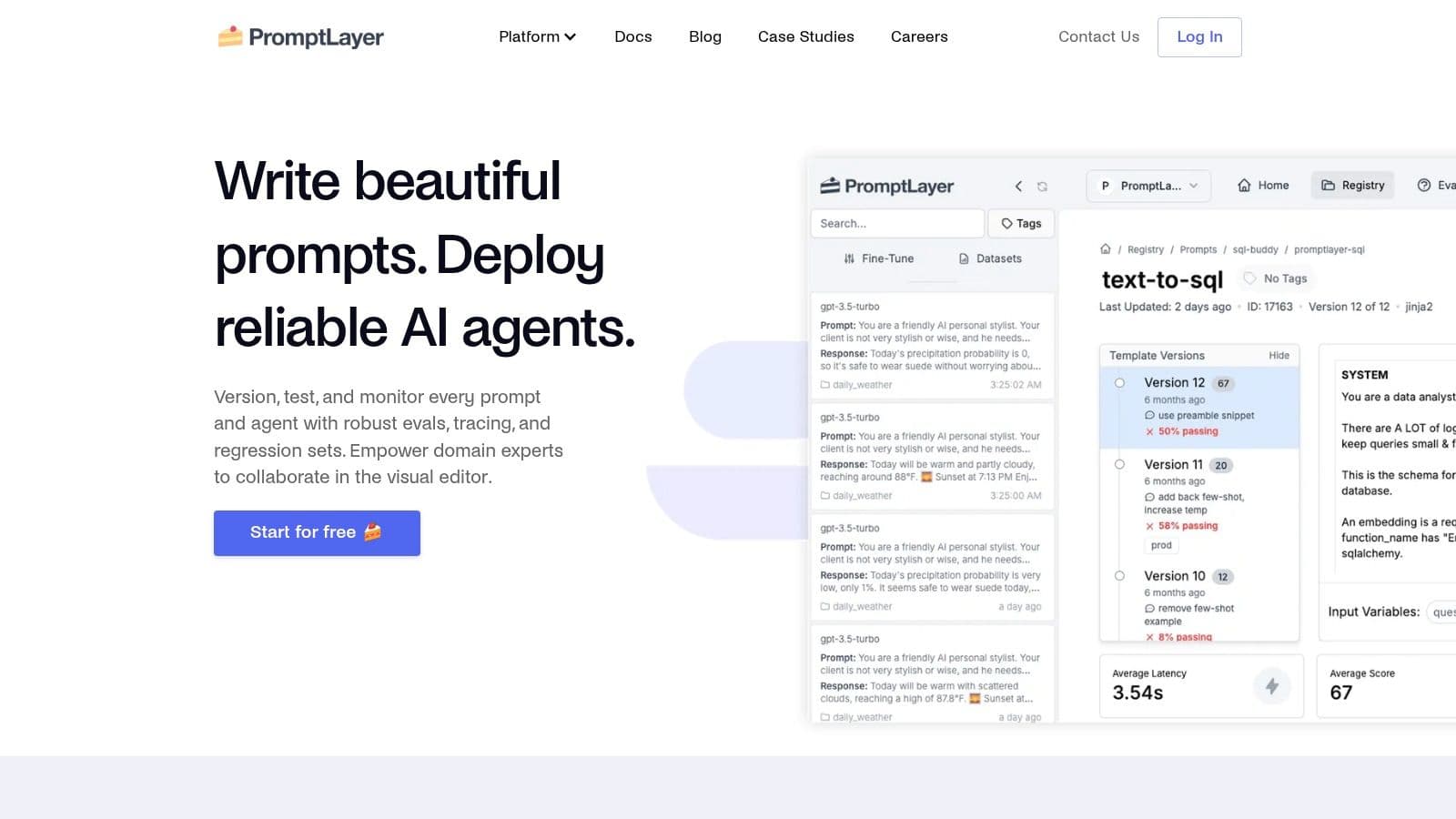Click the Start for free button
This screenshot has width=1456, height=819.
pos(317,533)
